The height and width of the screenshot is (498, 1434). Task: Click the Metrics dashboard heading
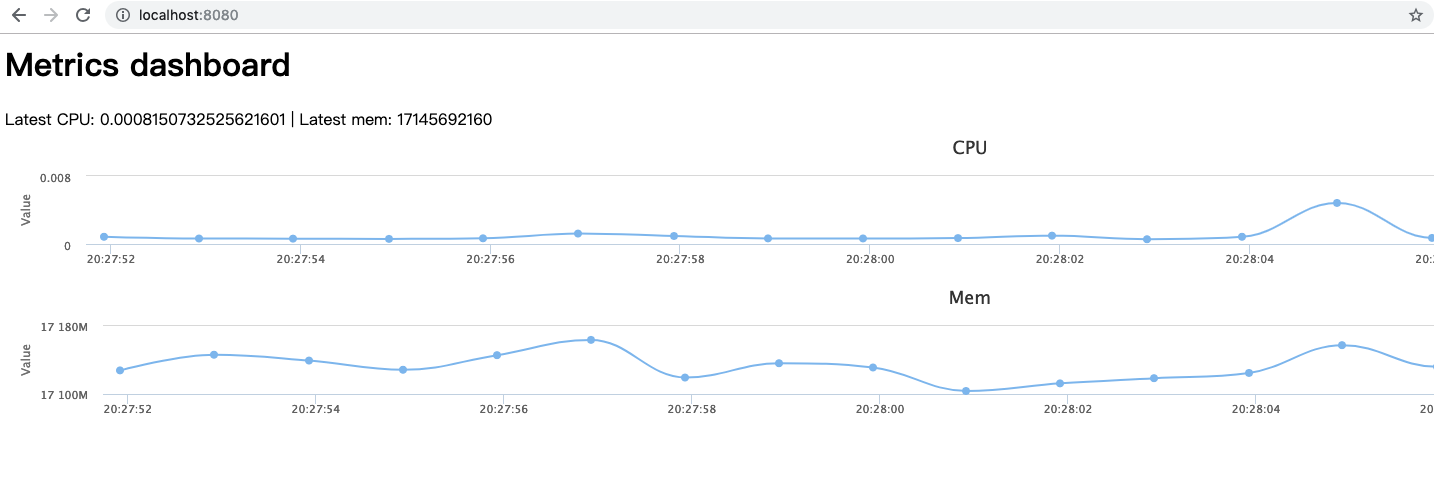[x=148, y=66]
